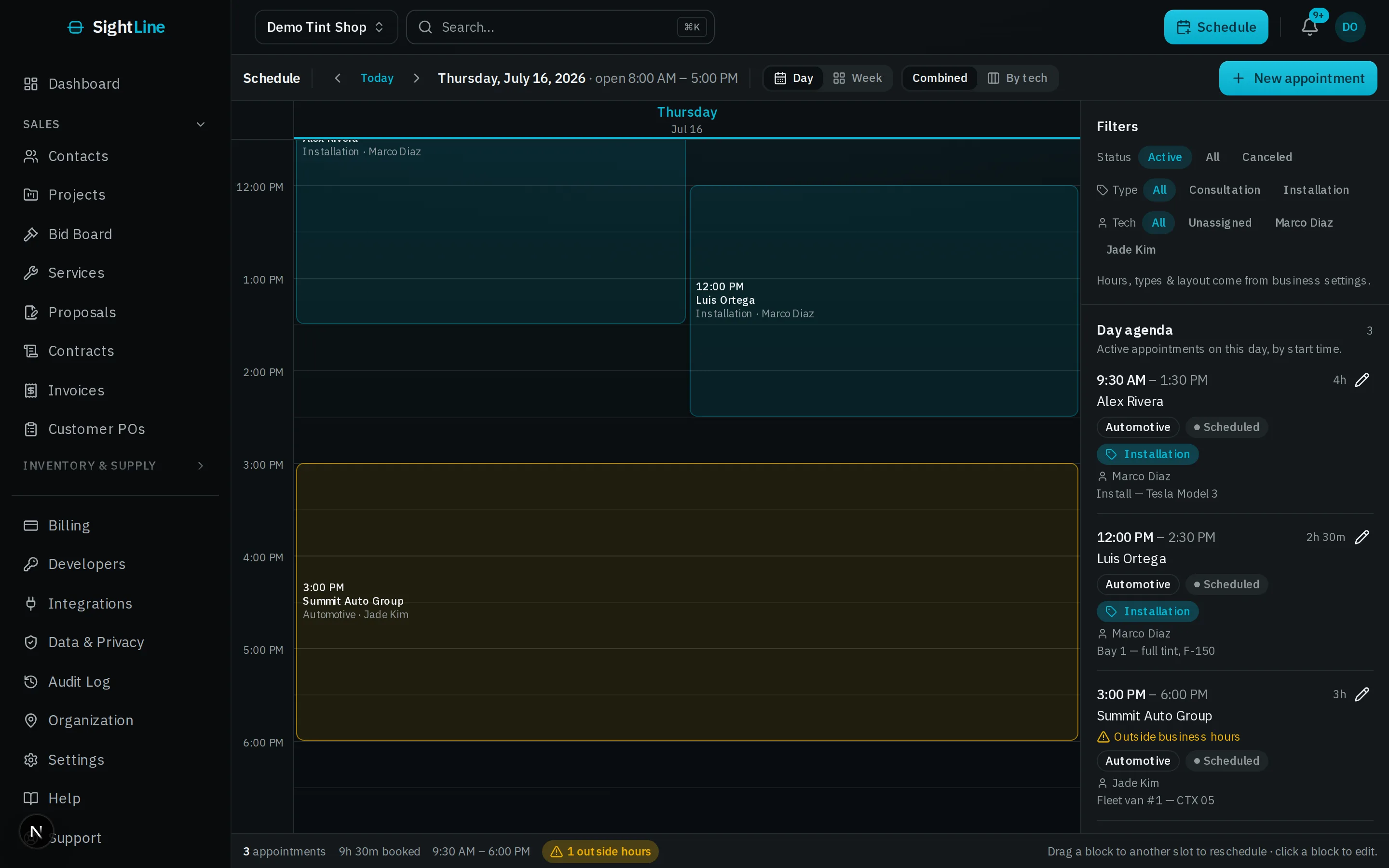Click the Installation tag under Alex Rivera
The height and width of the screenshot is (868, 1389).
pos(1147,454)
